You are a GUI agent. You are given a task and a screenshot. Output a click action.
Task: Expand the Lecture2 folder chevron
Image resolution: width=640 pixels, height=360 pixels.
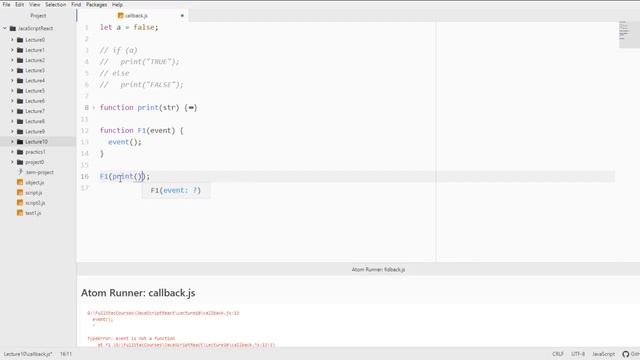pyautogui.click(x=12, y=60)
